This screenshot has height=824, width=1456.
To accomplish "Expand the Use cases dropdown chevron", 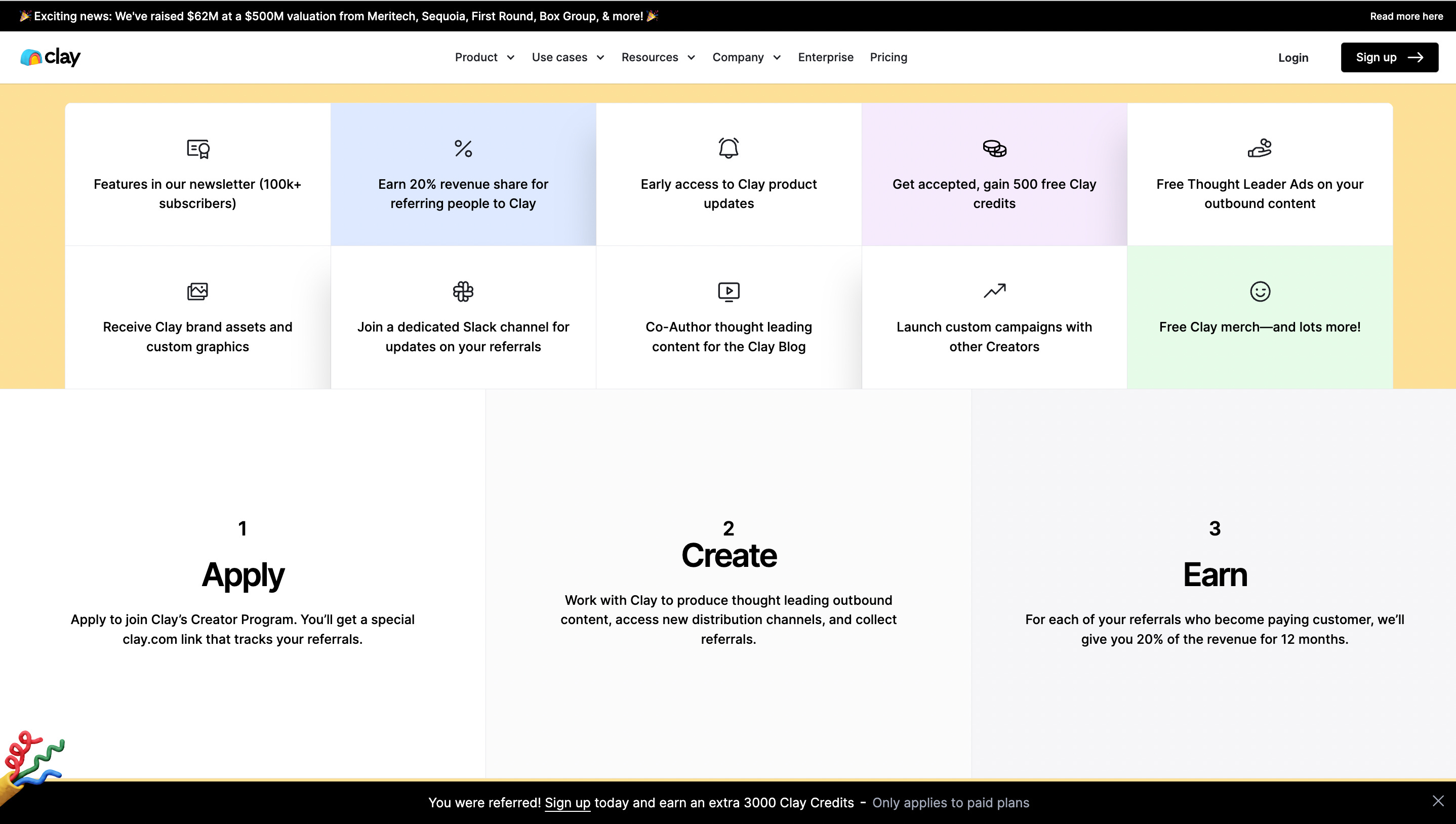I will tap(600, 58).
